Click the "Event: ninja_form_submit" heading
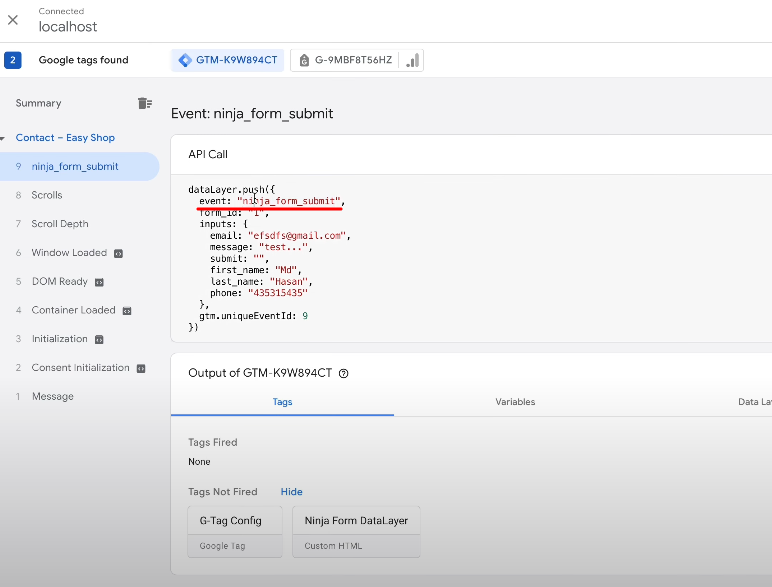The height and width of the screenshot is (587, 772). 252,114
